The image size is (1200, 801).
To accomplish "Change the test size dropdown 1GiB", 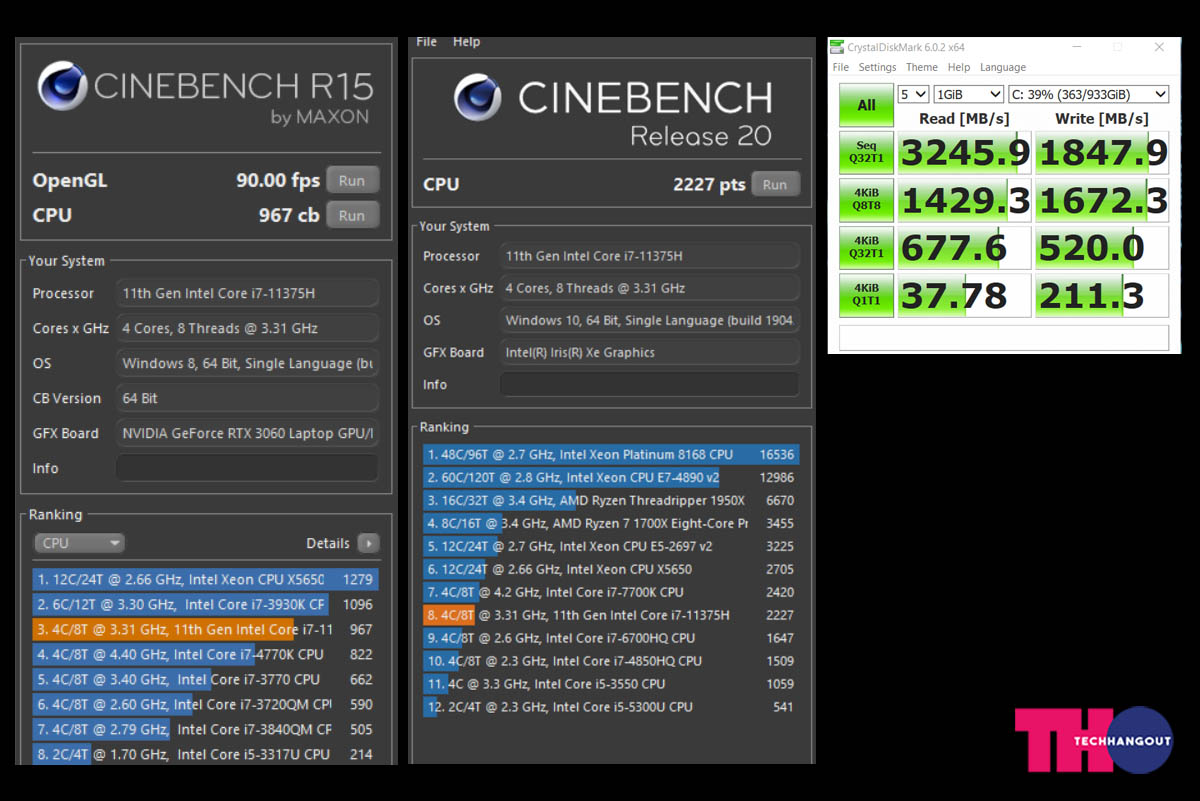I will point(968,94).
